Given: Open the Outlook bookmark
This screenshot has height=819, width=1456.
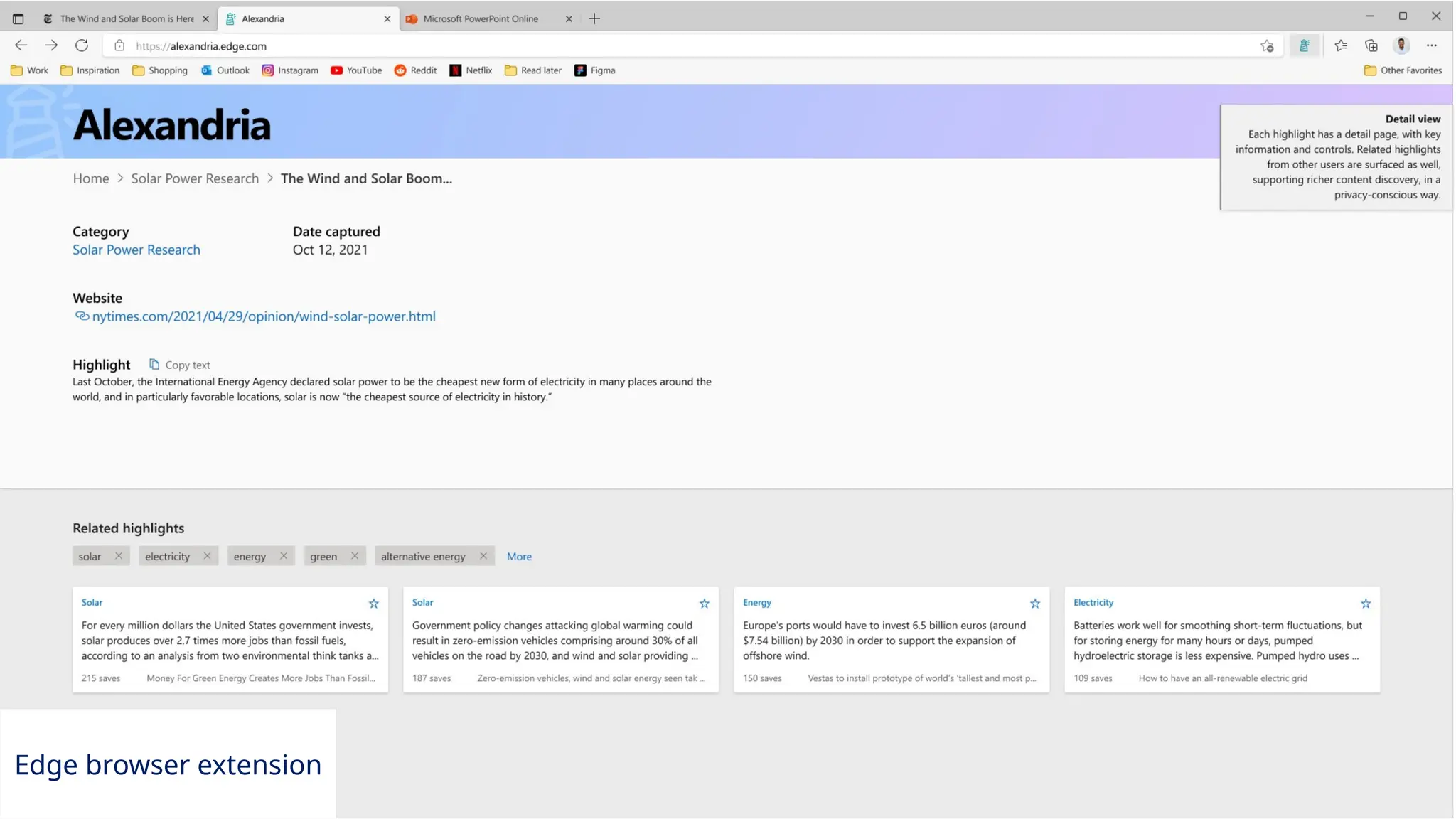Looking at the screenshot, I should coord(225,70).
